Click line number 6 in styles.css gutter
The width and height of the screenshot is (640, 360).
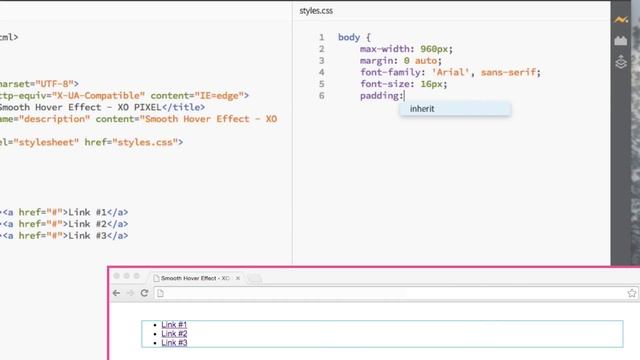click(x=322, y=96)
